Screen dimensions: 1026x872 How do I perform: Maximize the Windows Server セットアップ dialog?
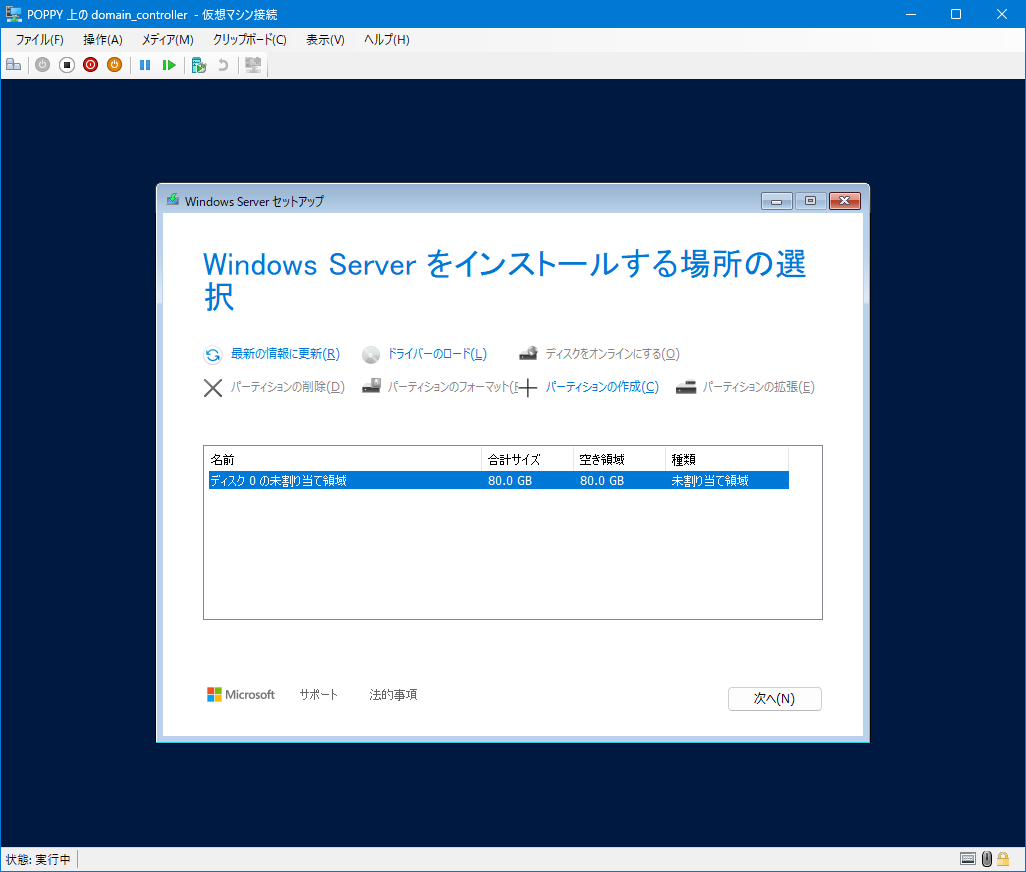(811, 201)
